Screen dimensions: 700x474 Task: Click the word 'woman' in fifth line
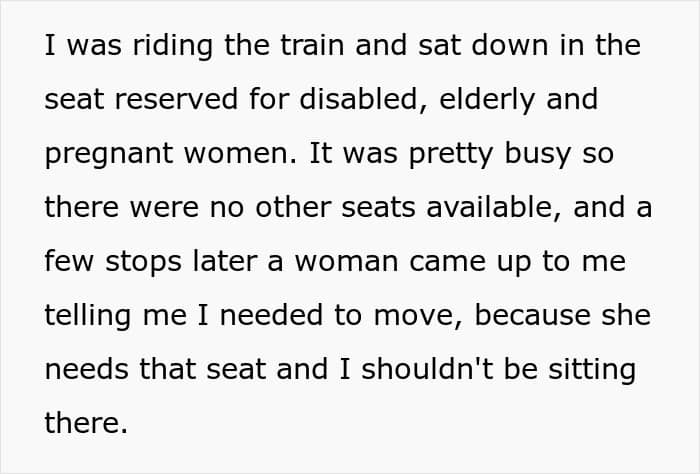[346, 261]
